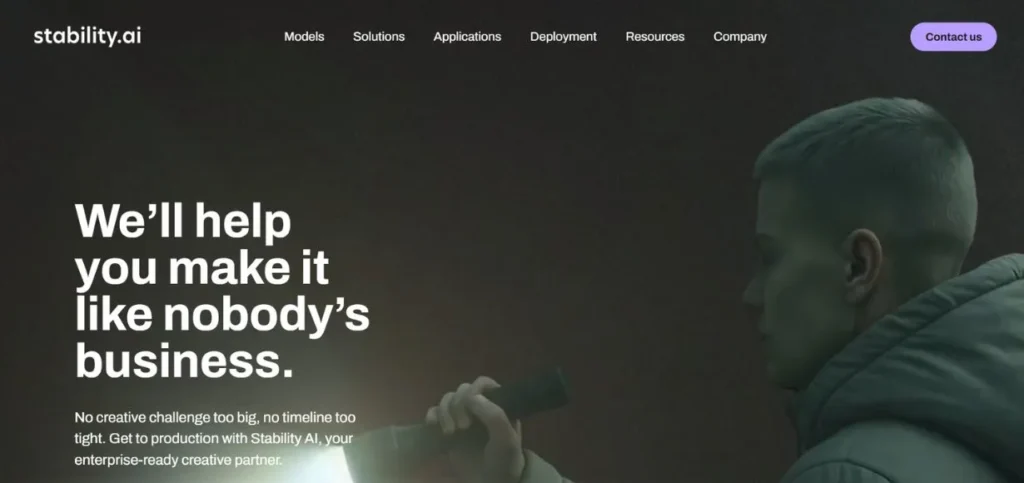
Task: Open the Models menu
Action: tap(304, 37)
